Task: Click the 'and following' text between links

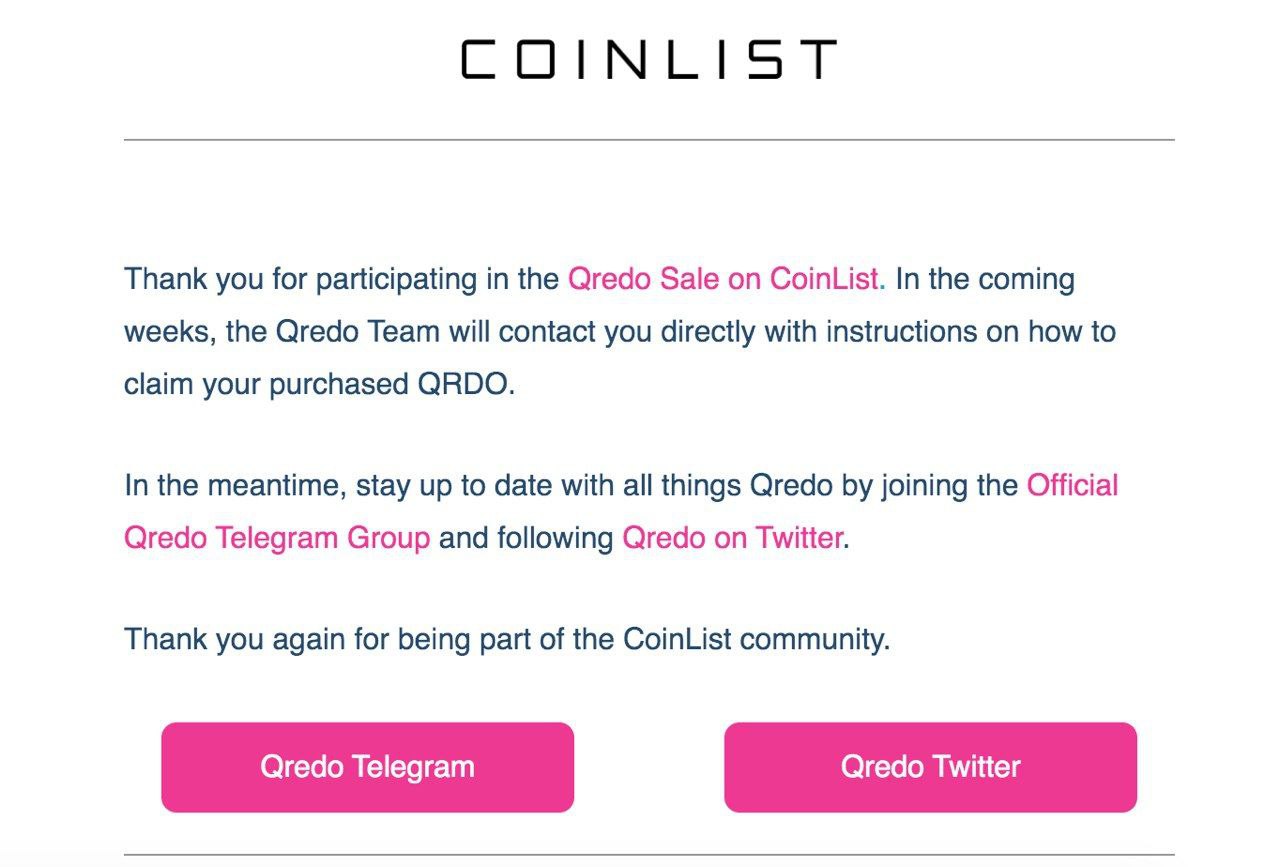Action: point(526,538)
